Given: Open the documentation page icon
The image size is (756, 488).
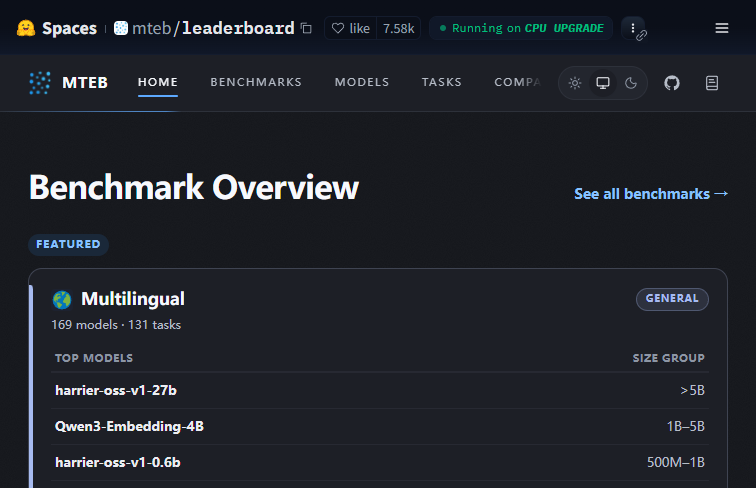Looking at the screenshot, I should (712, 83).
